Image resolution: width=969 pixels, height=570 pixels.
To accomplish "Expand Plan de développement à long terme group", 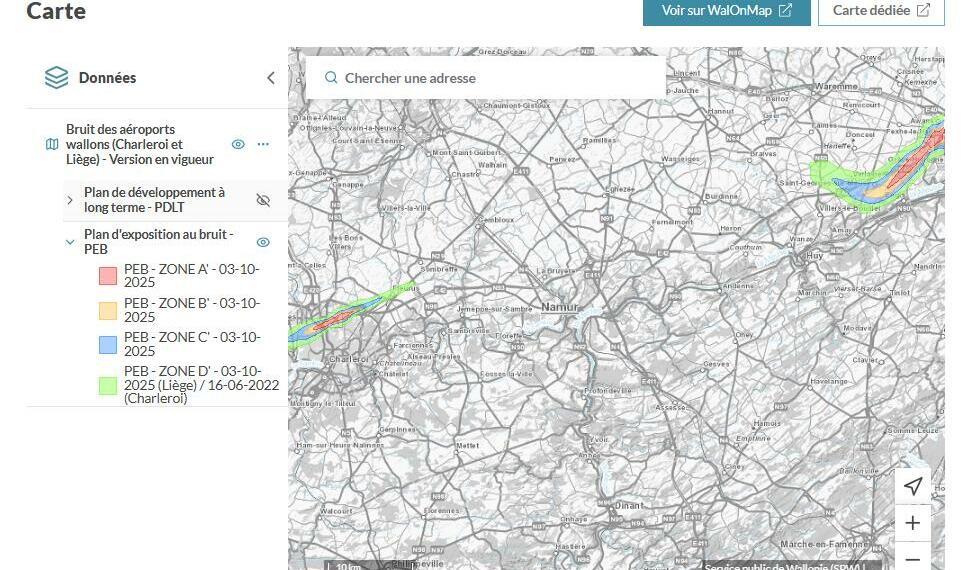I will click(x=70, y=200).
